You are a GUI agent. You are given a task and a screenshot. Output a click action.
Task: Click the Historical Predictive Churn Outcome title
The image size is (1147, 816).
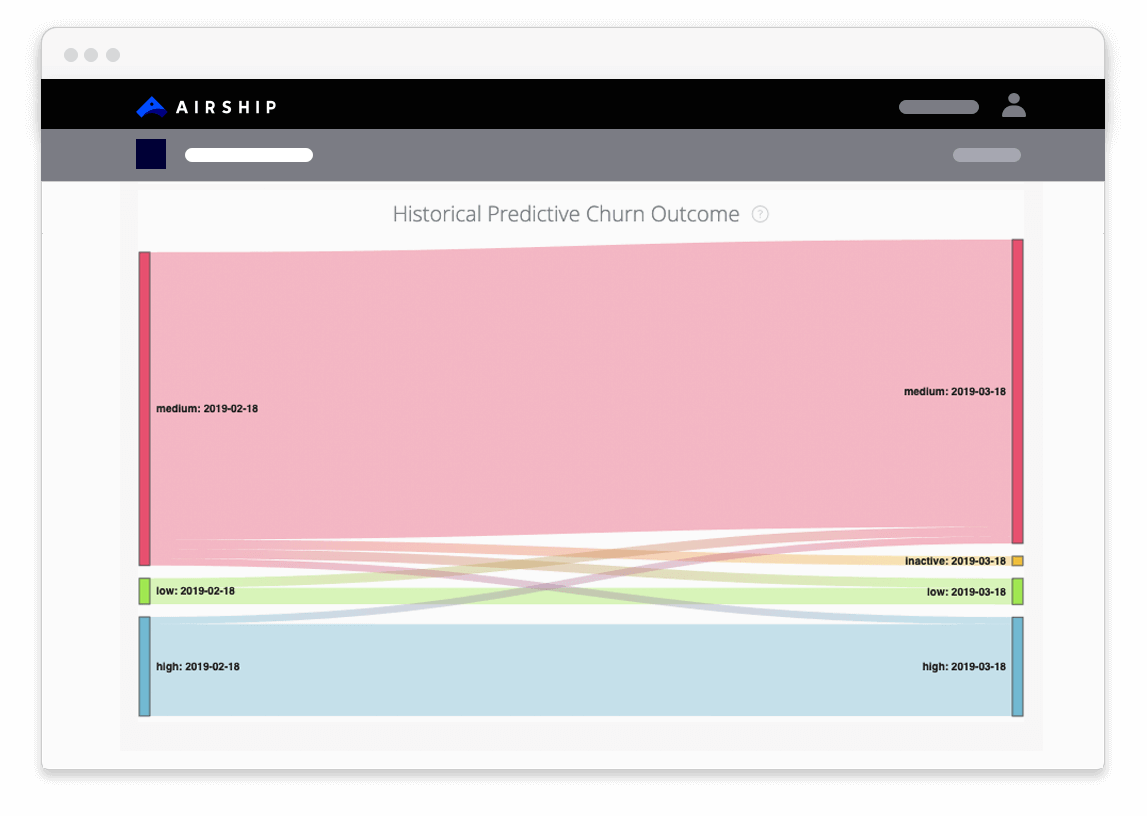point(566,214)
